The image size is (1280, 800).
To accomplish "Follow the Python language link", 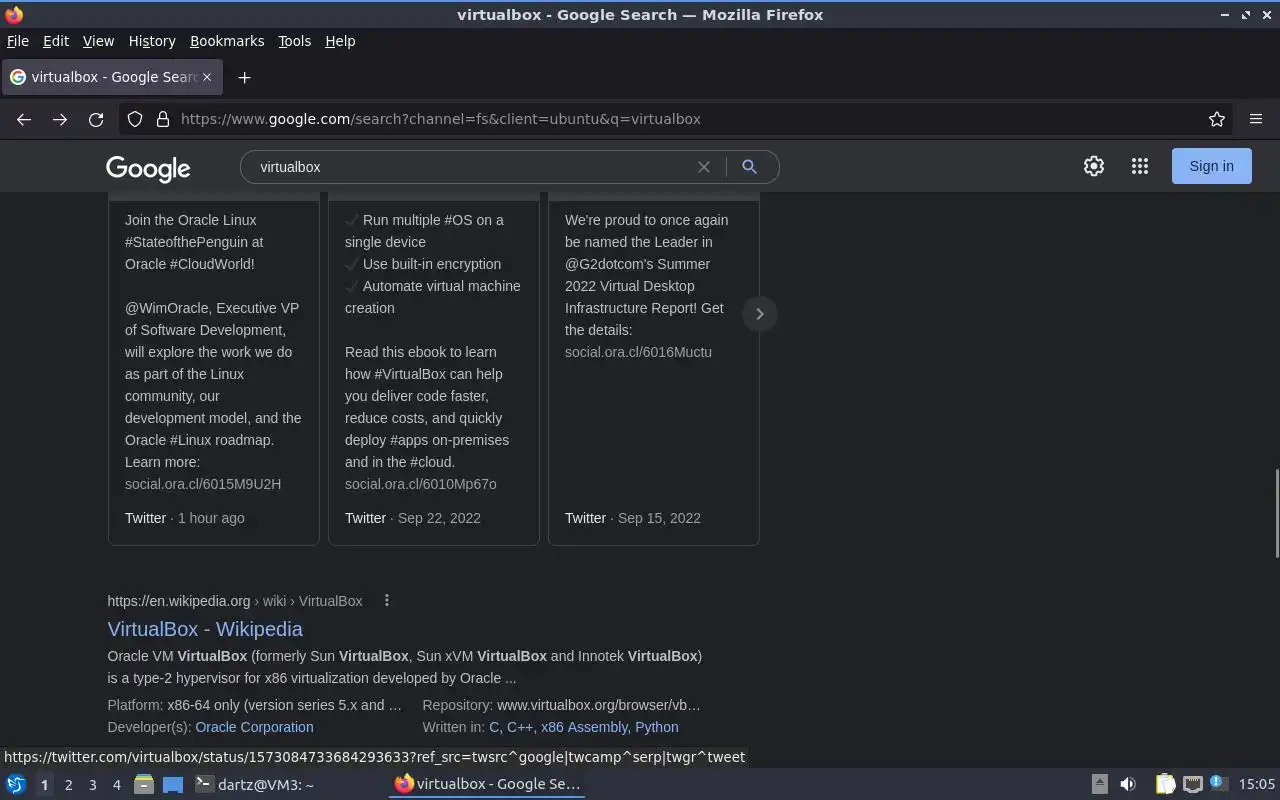I will click(656, 727).
